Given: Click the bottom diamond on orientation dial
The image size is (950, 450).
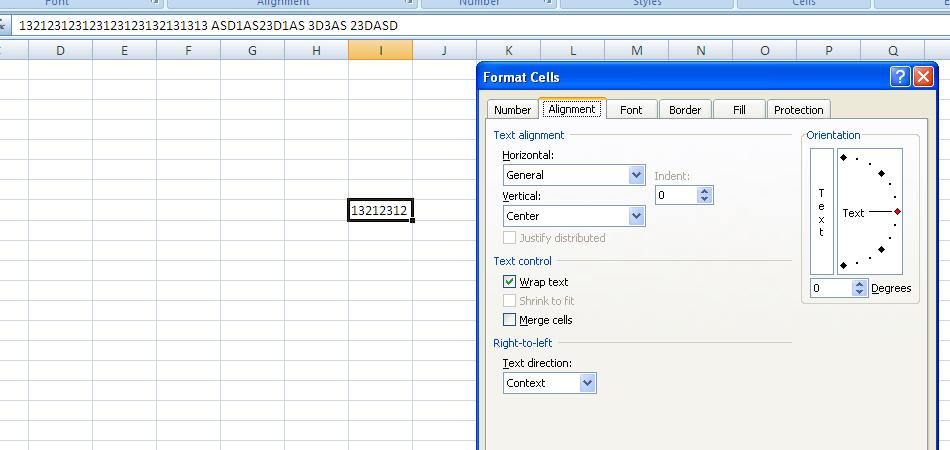Looking at the screenshot, I should point(843,265).
